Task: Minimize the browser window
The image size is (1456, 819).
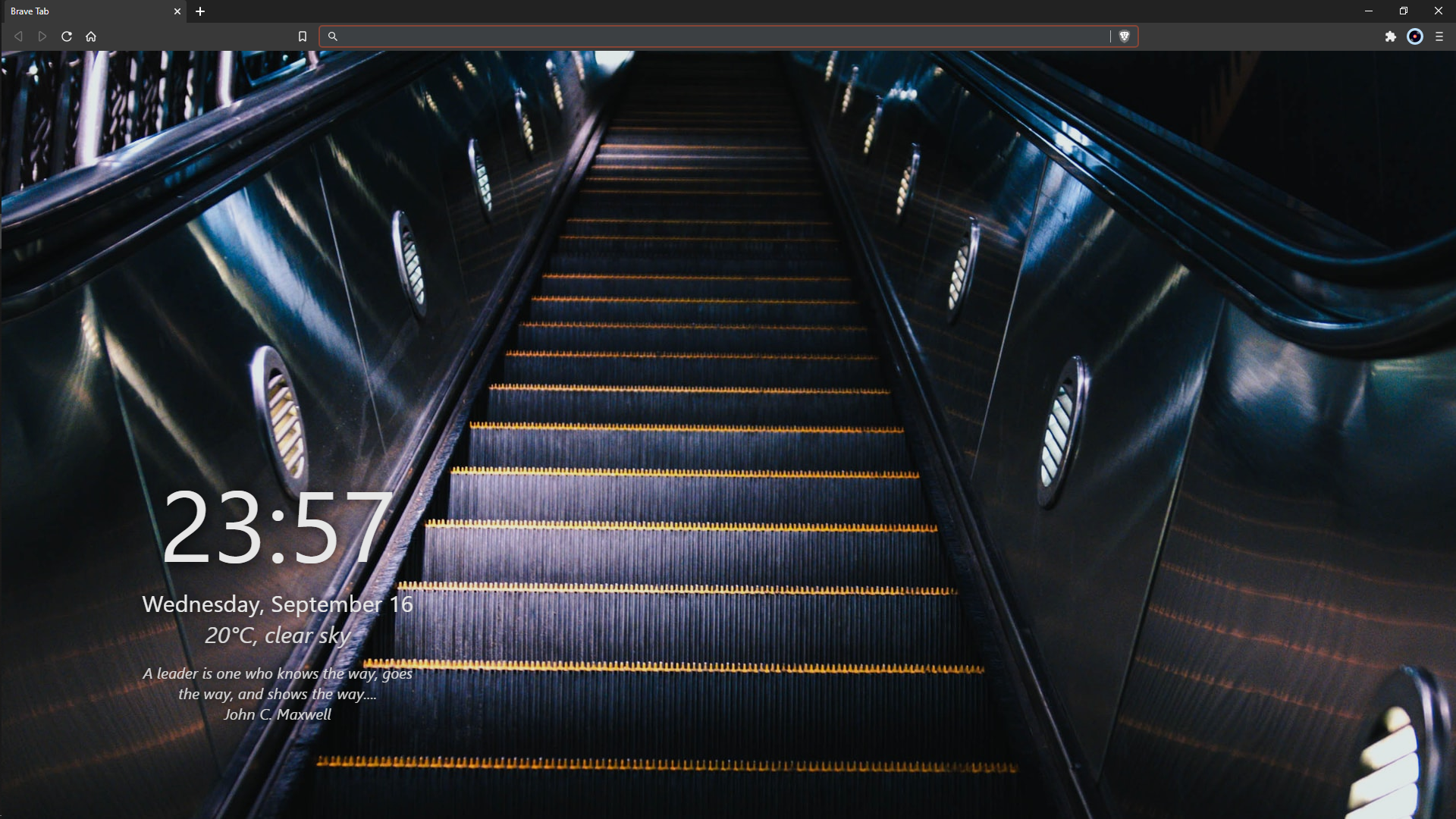Action: [1369, 11]
